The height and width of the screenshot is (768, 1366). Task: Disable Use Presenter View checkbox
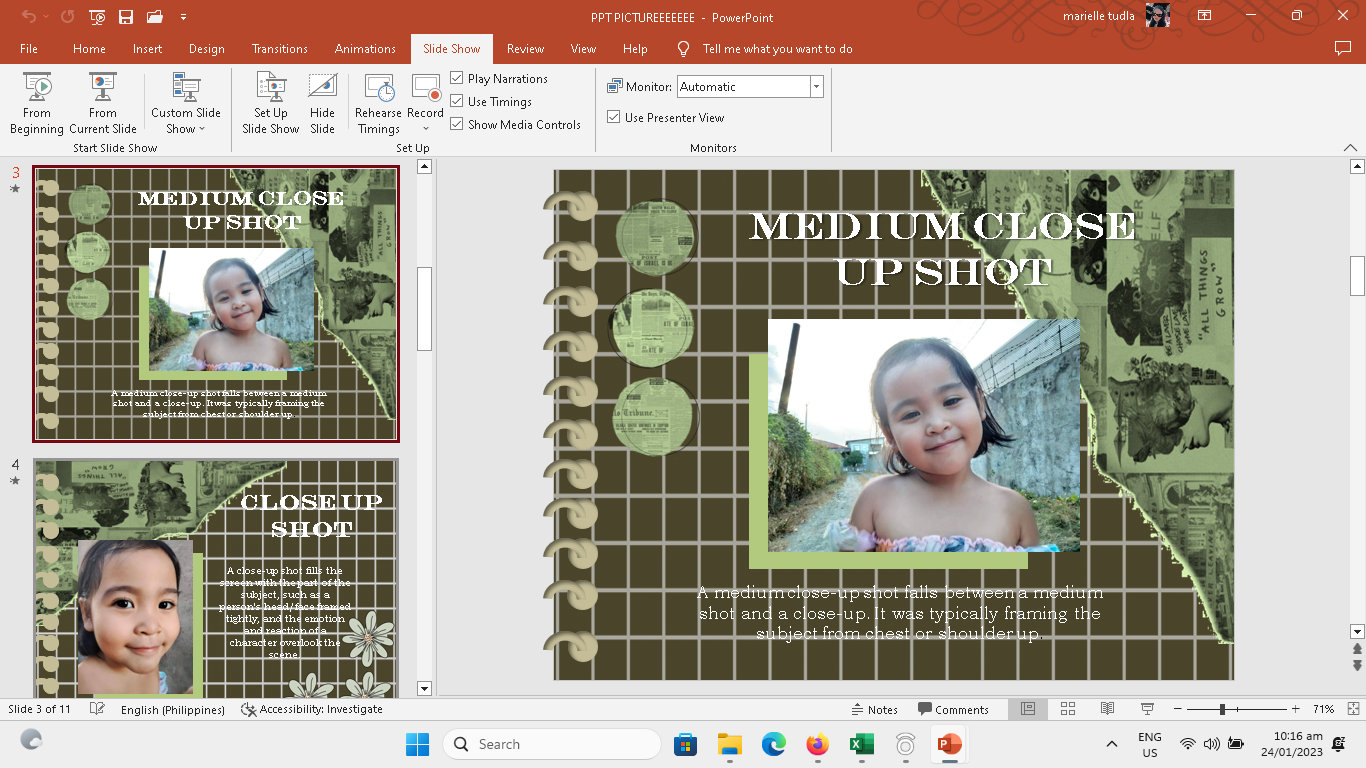tap(614, 117)
